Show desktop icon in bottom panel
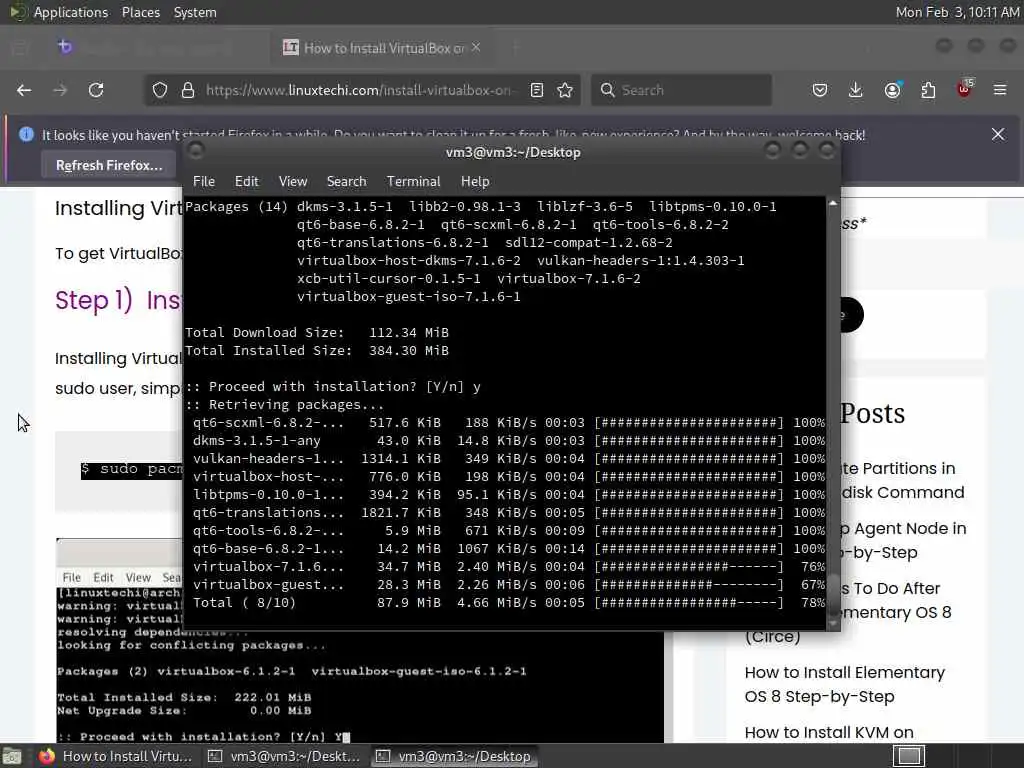The width and height of the screenshot is (1024, 768). [12, 756]
